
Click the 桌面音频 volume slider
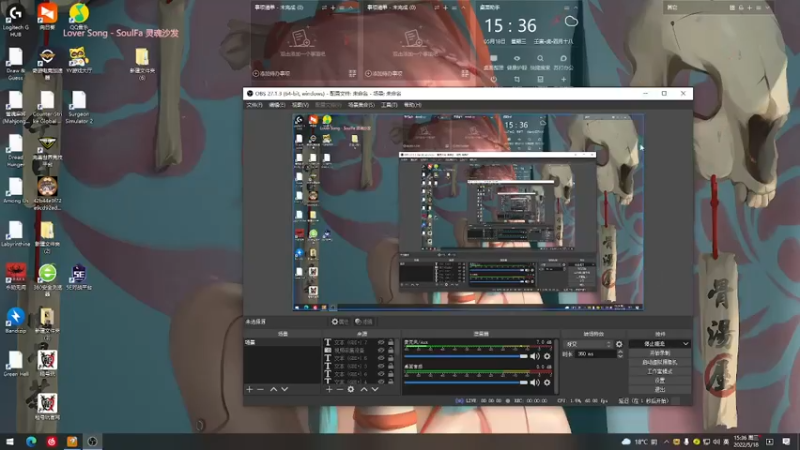click(x=466, y=382)
